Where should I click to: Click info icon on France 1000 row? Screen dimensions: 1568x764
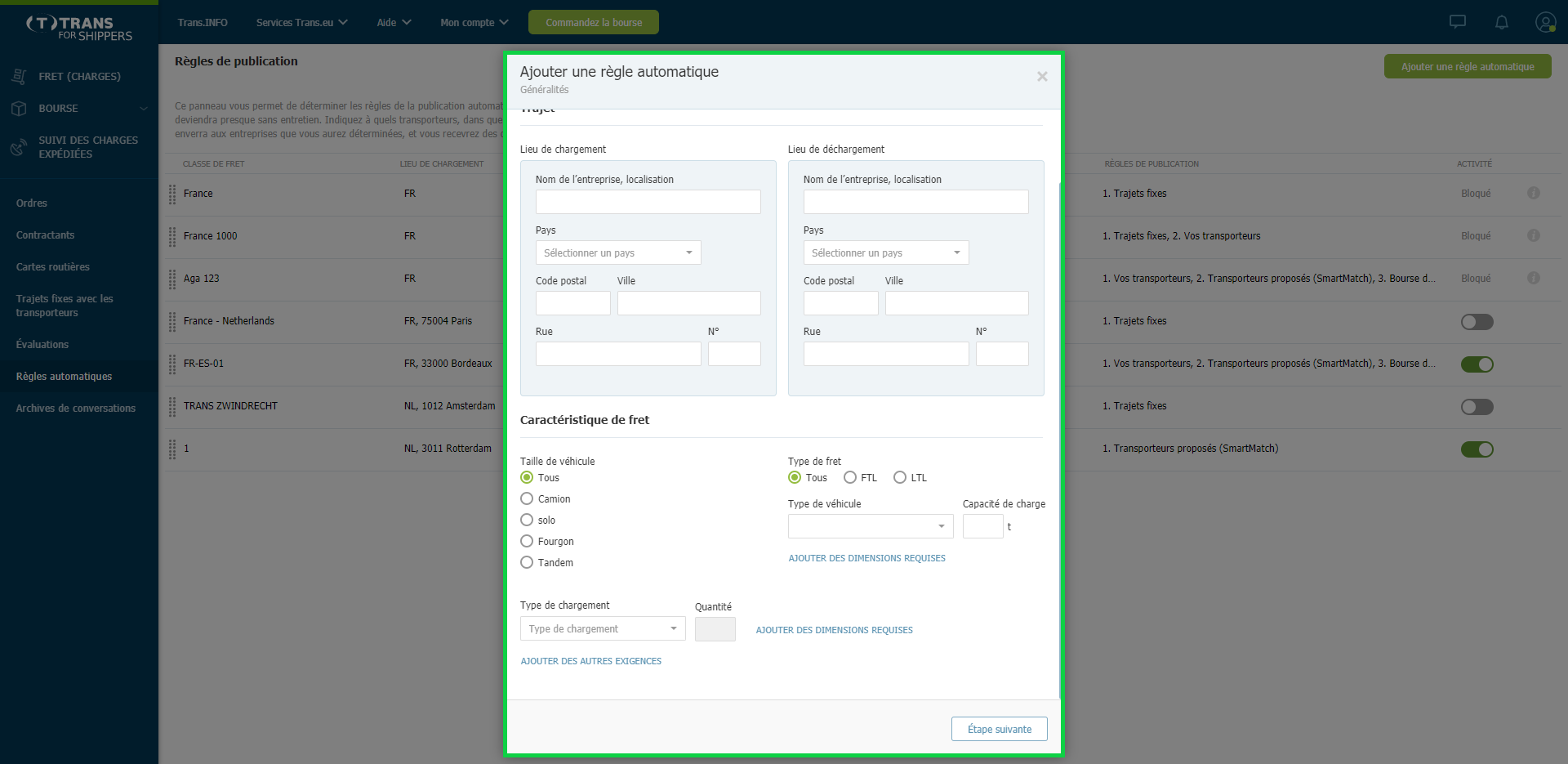(x=1534, y=235)
